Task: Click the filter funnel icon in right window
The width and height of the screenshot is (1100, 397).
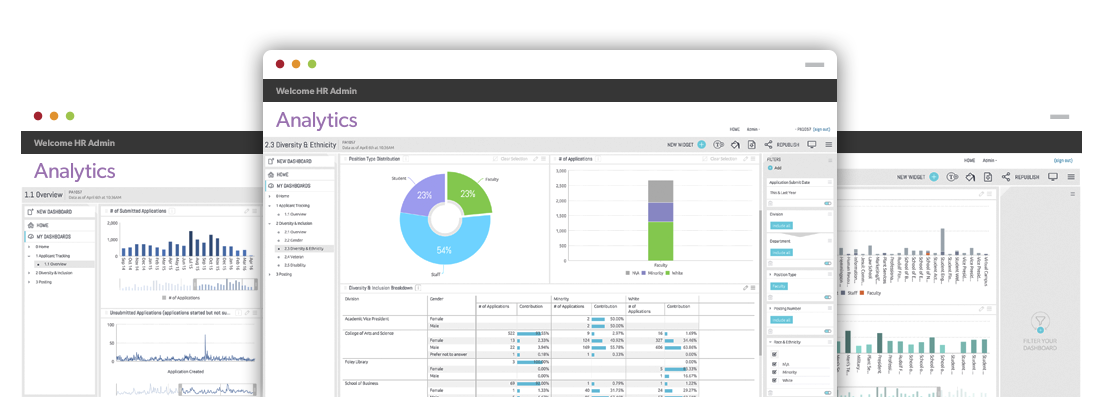Action: point(1040,323)
